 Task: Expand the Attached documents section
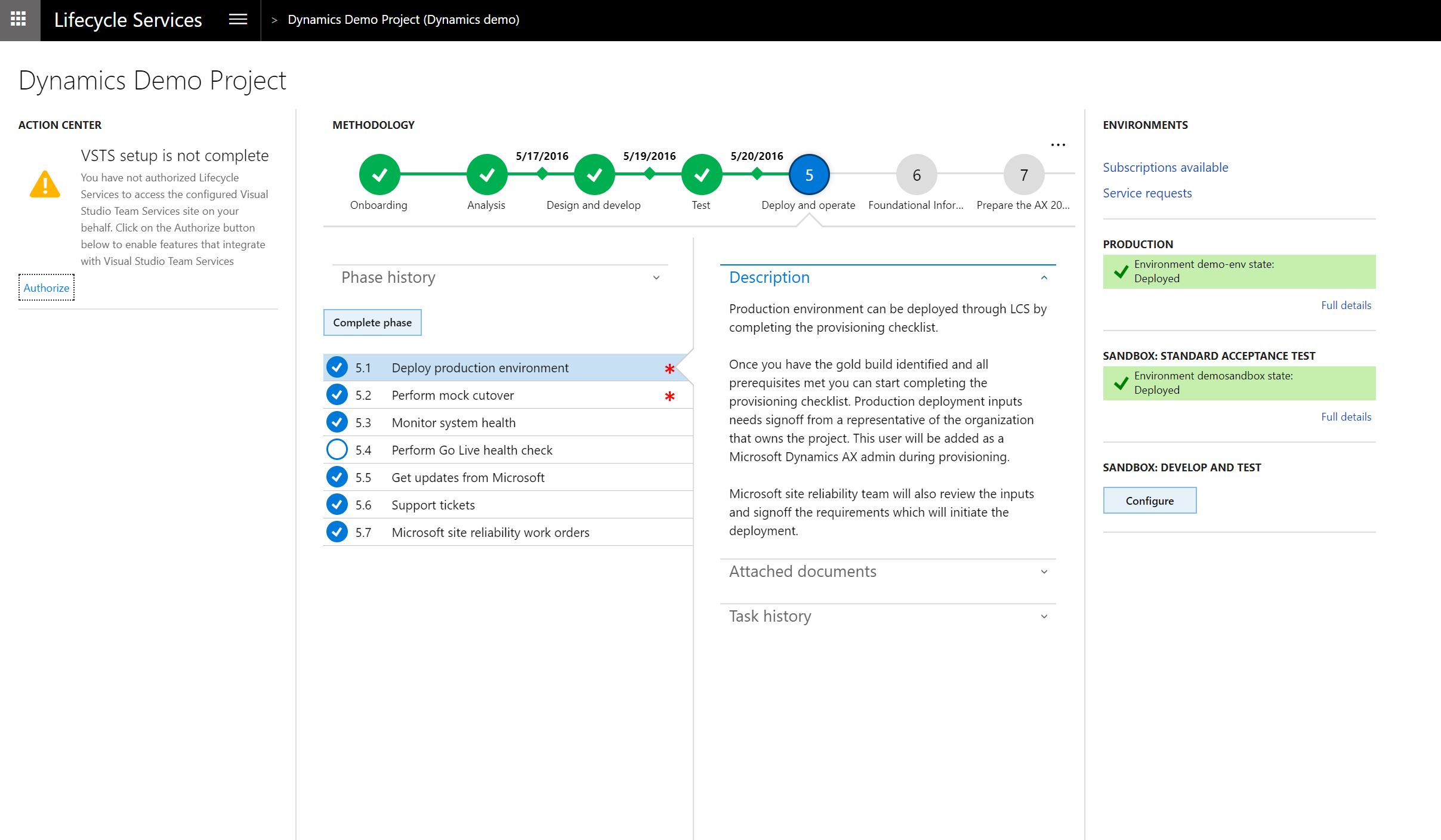(1044, 572)
